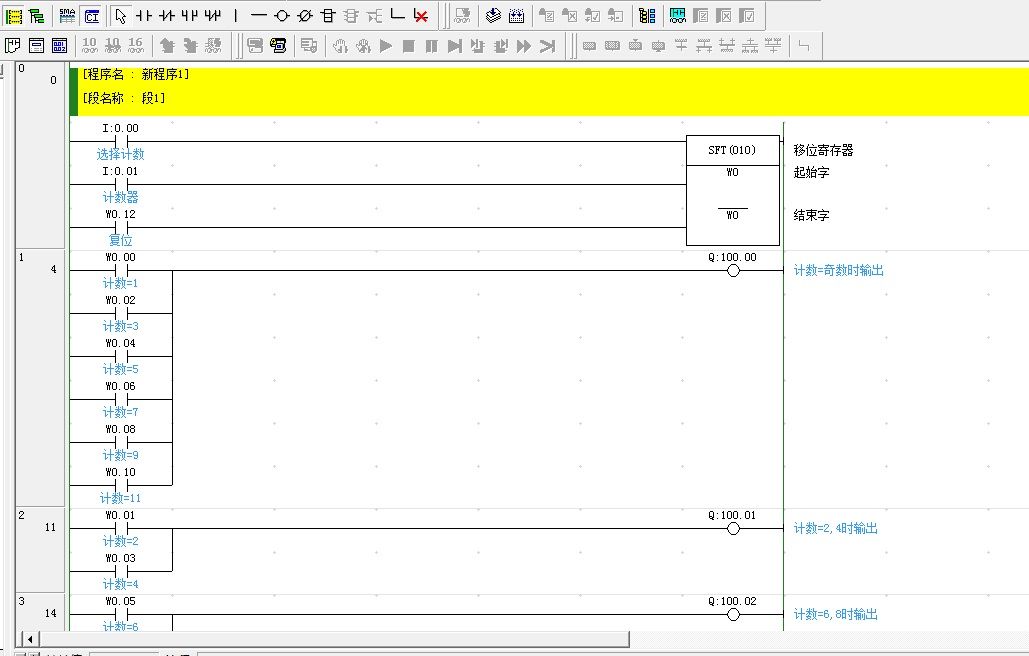
Task: Click the rung comment 计数=奇数时输出
Action: coord(838,271)
